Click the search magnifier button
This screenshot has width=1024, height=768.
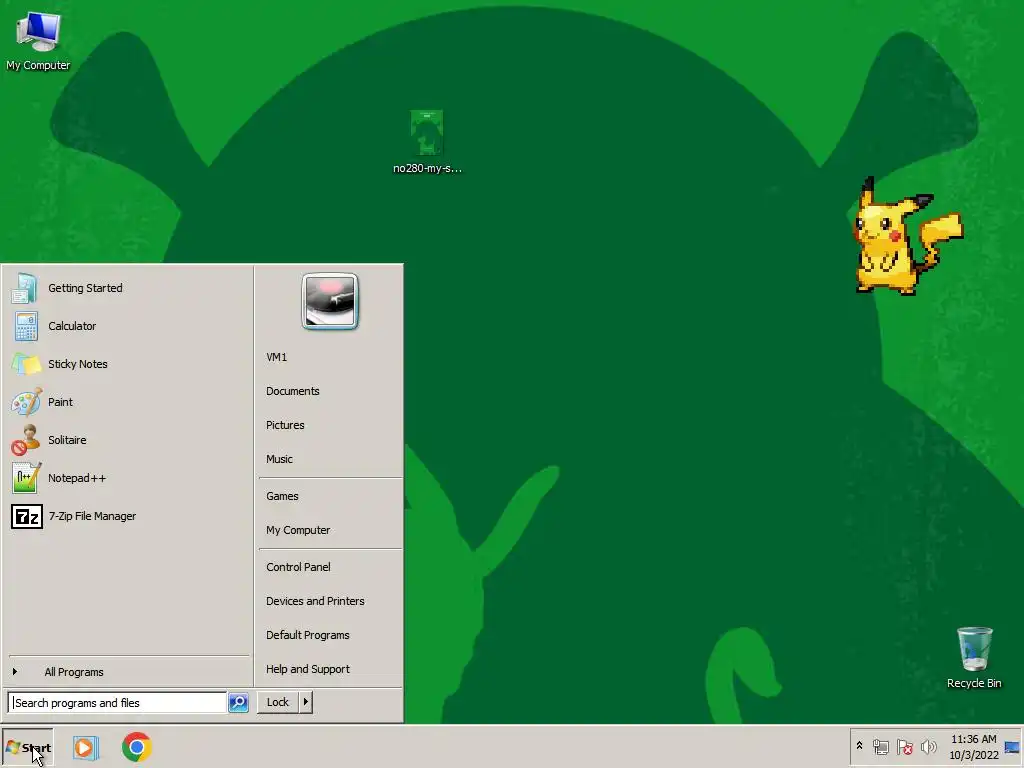click(x=238, y=703)
